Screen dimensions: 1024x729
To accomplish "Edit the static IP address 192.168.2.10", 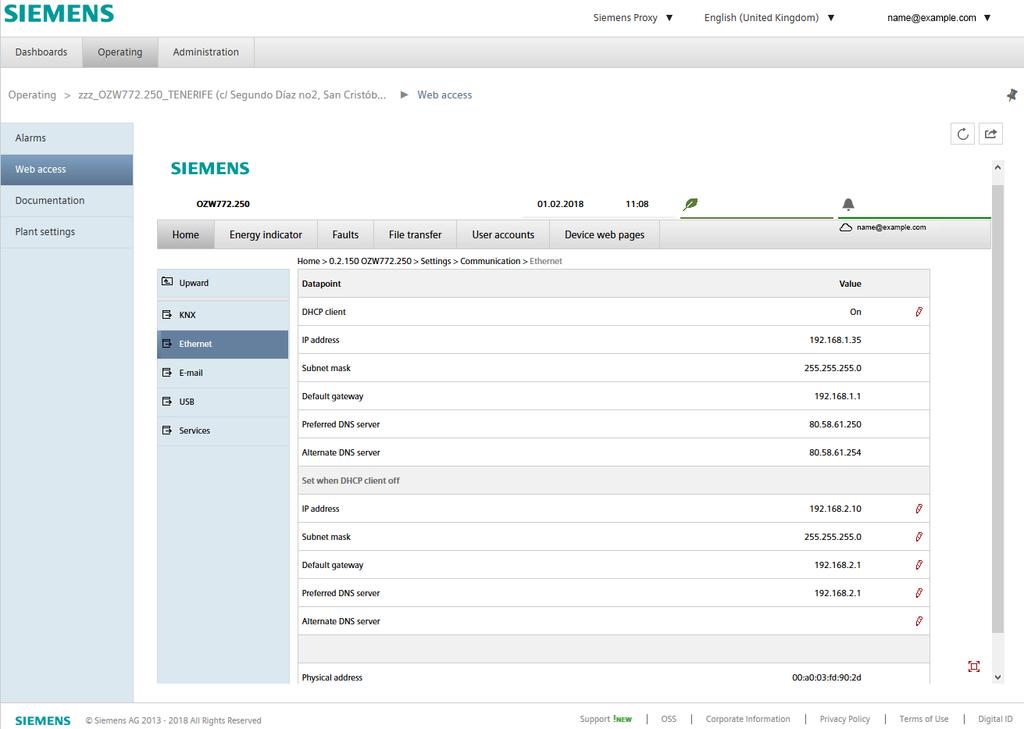I will (919, 508).
